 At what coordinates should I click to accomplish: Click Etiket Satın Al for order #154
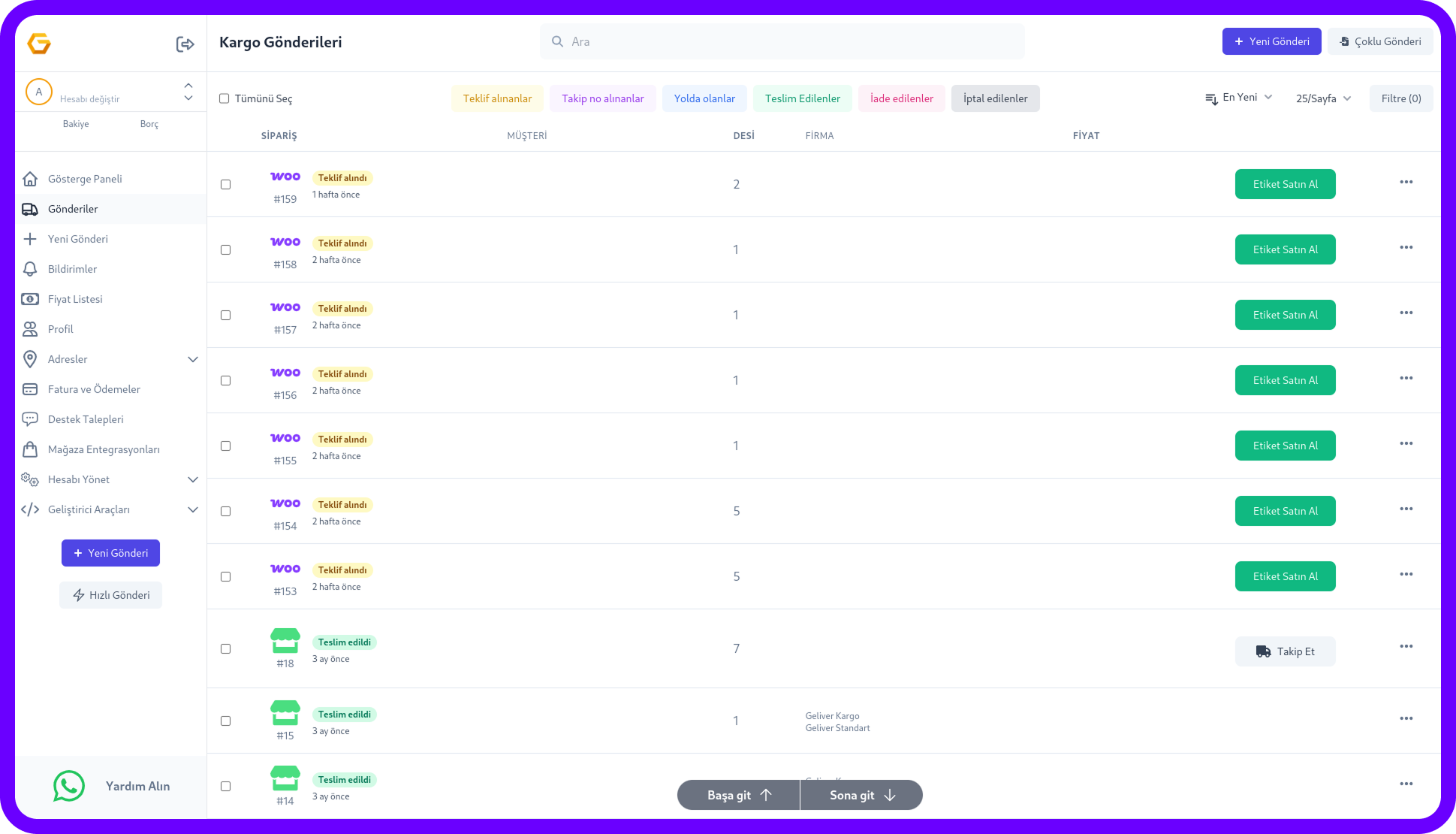[1285, 511]
